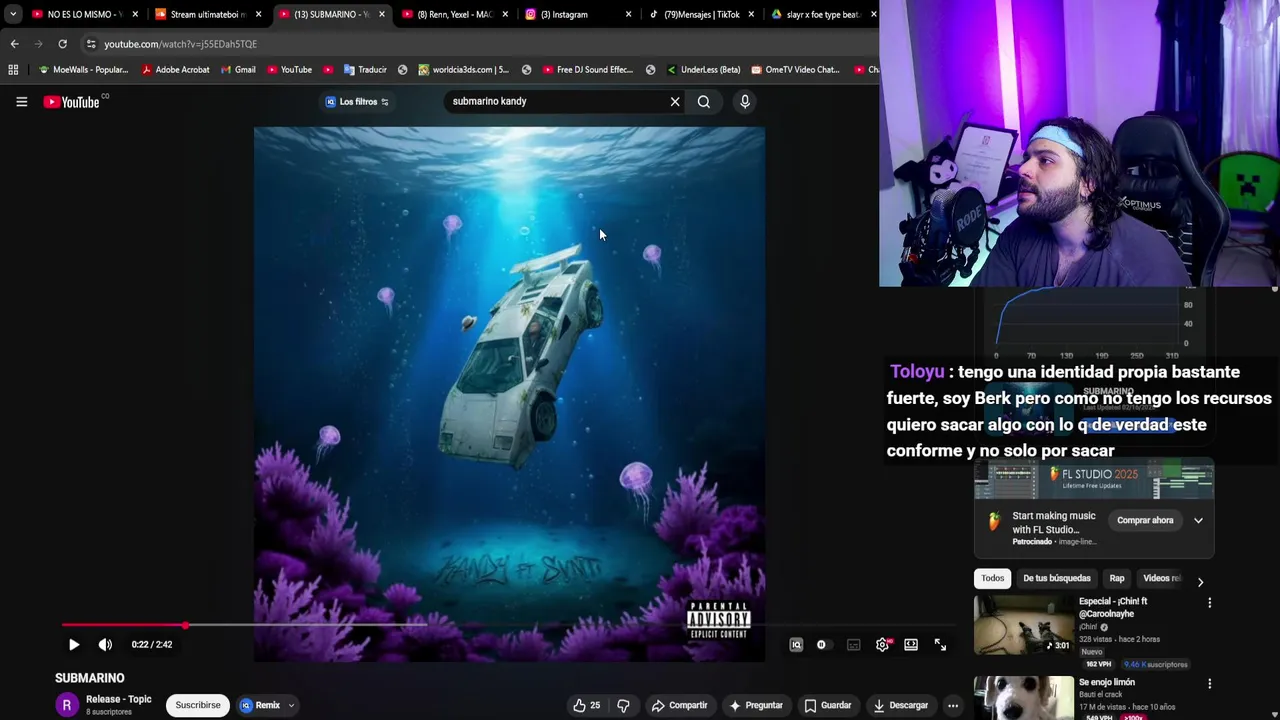This screenshot has height=720, width=1280.
Task: Open options for Especial ¡Chin! video
Action: tap(1209, 603)
